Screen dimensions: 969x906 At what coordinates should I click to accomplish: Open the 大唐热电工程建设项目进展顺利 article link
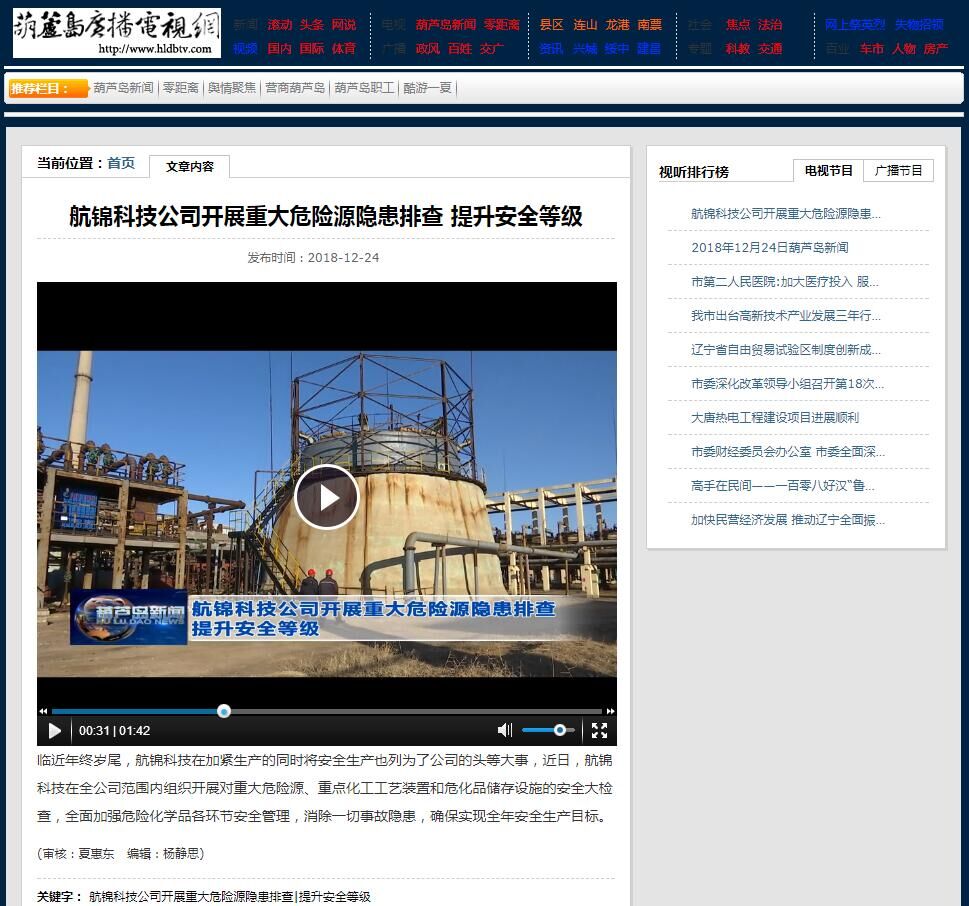(x=776, y=417)
